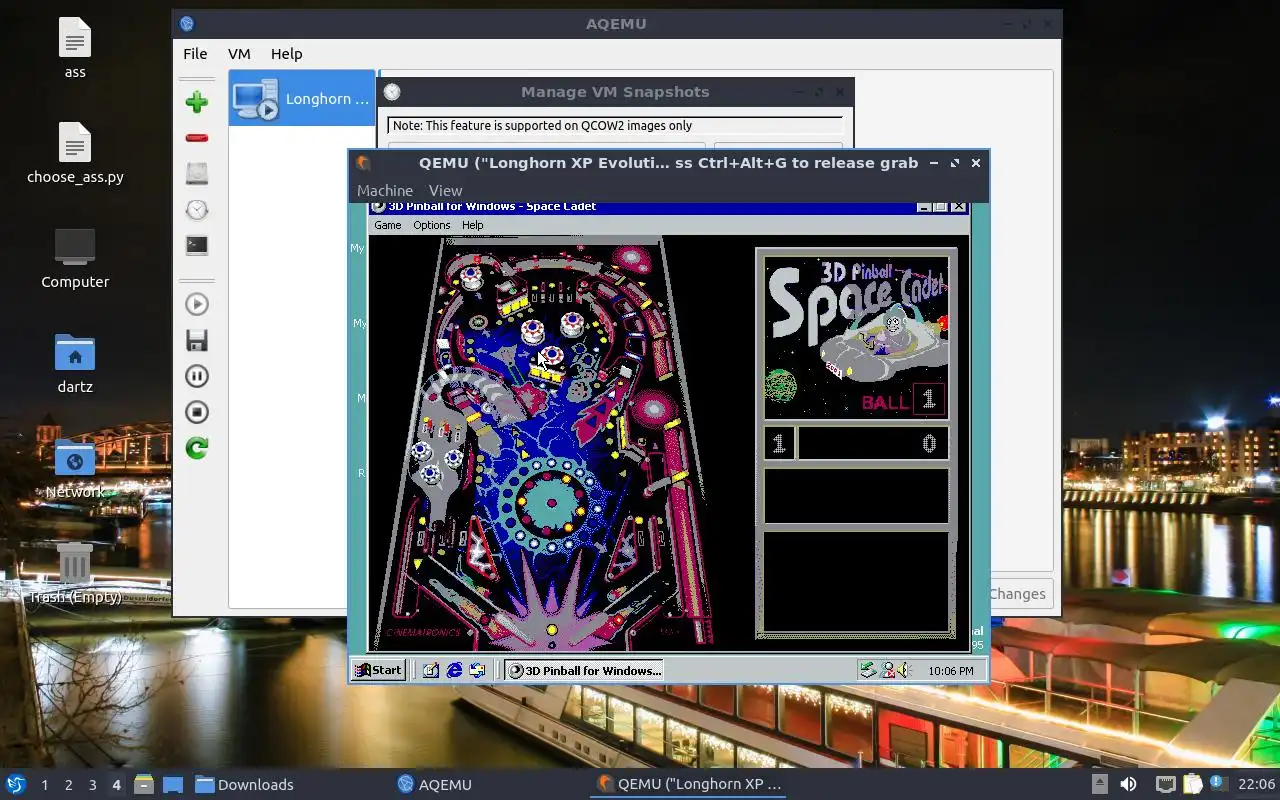Screen dimensions: 1280x800
Task: Switch to workspace 3 in the pager
Action: [92, 785]
